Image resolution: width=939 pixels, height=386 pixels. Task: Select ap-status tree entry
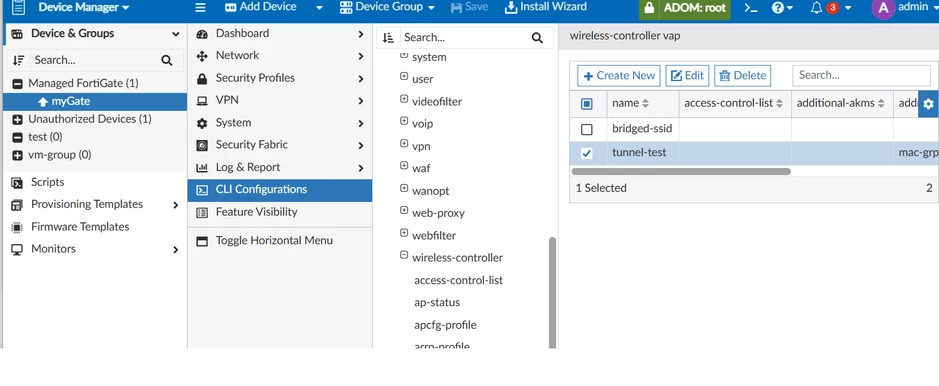437,302
